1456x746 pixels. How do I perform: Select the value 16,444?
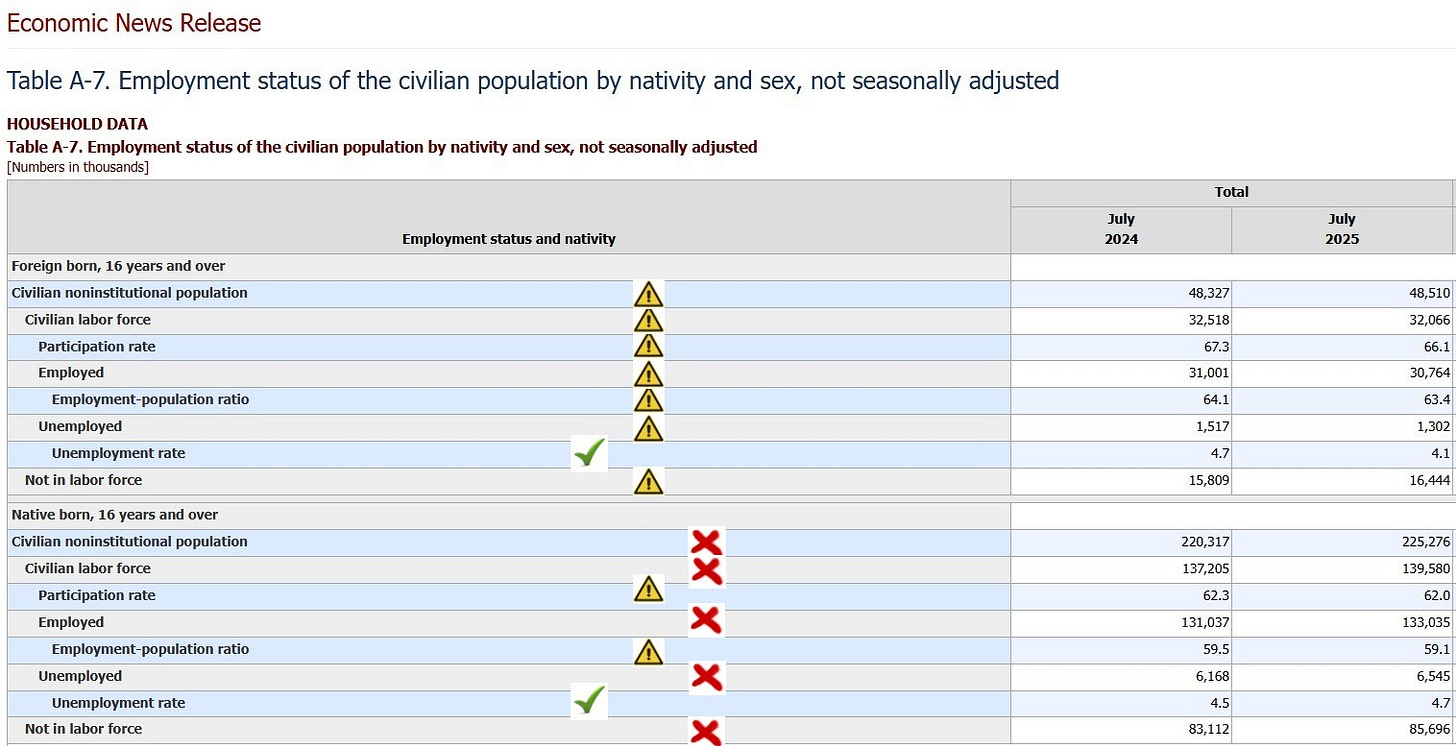1429,481
